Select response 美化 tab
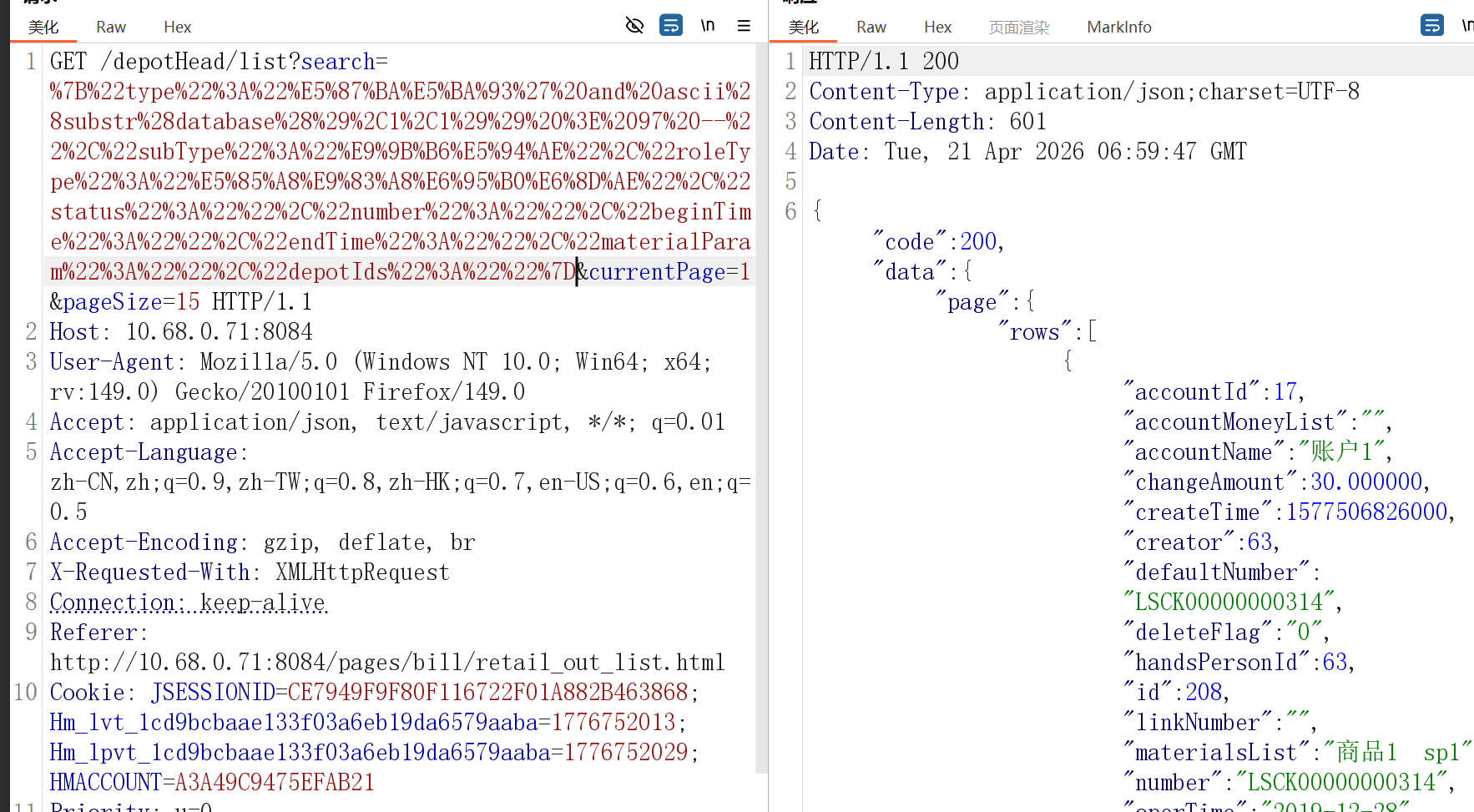The height and width of the screenshot is (812, 1474). click(x=804, y=27)
